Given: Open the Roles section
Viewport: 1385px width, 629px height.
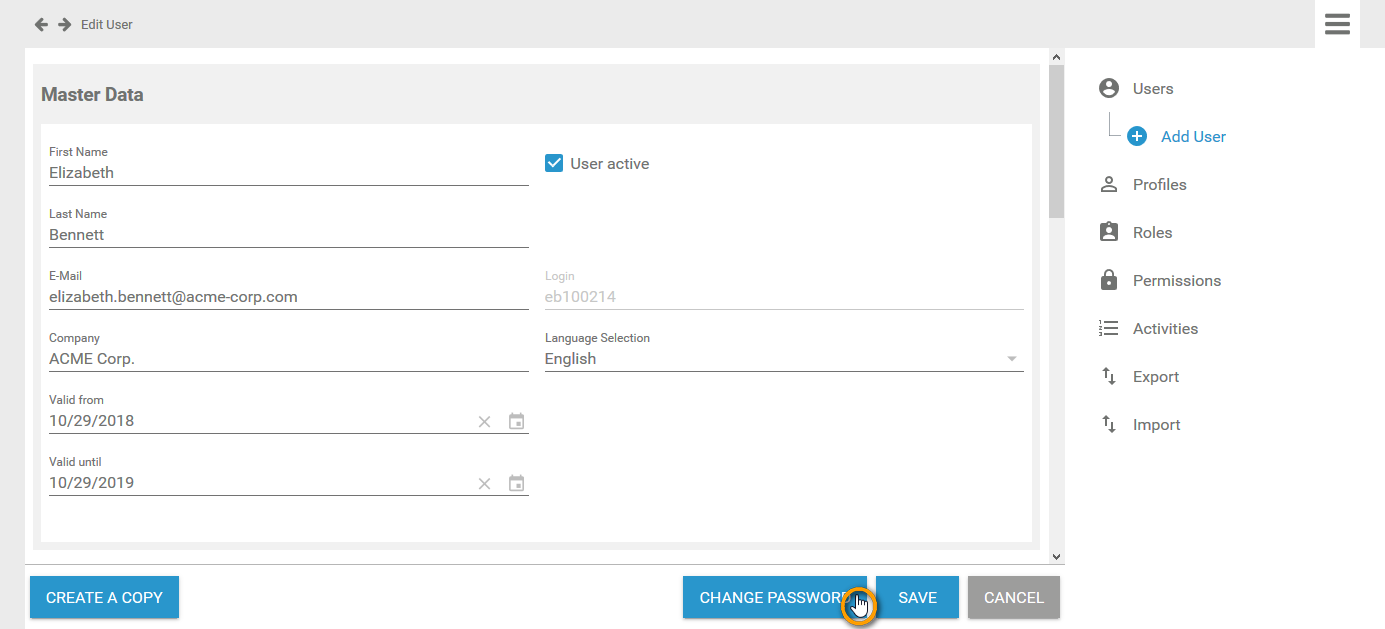Looking at the screenshot, I should click(x=1152, y=232).
